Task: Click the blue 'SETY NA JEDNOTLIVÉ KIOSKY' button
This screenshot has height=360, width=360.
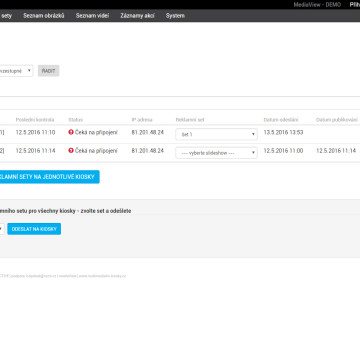Action: (x=50, y=177)
